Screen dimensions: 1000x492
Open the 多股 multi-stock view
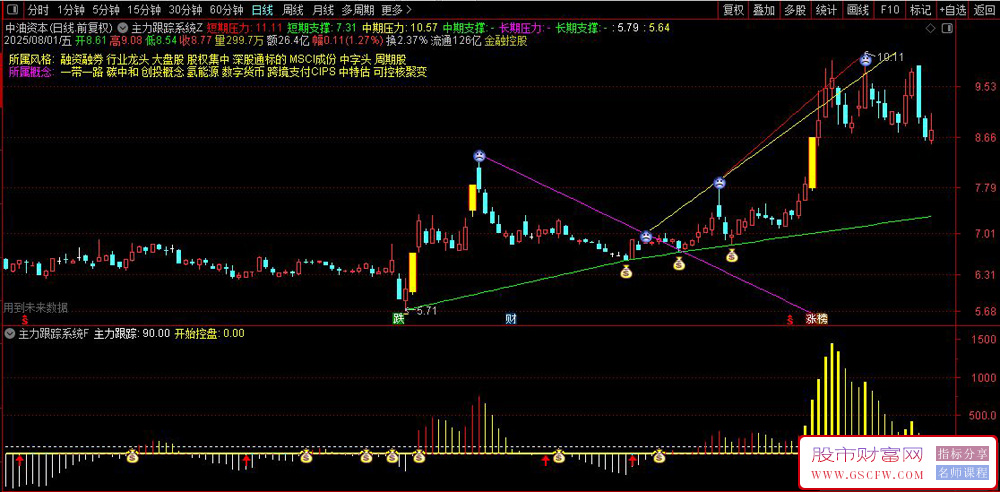pyautogui.click(x=795, y=10)
